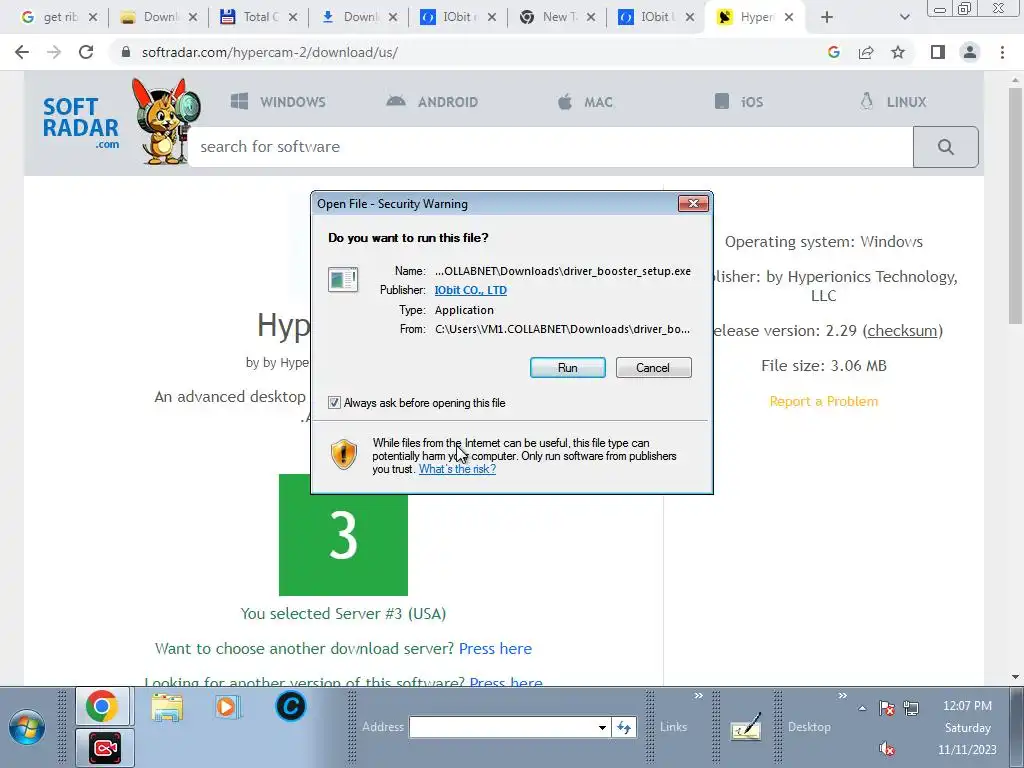This screenshot has height=768, width=1024.
Task: Uncheck Always ask before opening this file
Action: coord(334,403)
